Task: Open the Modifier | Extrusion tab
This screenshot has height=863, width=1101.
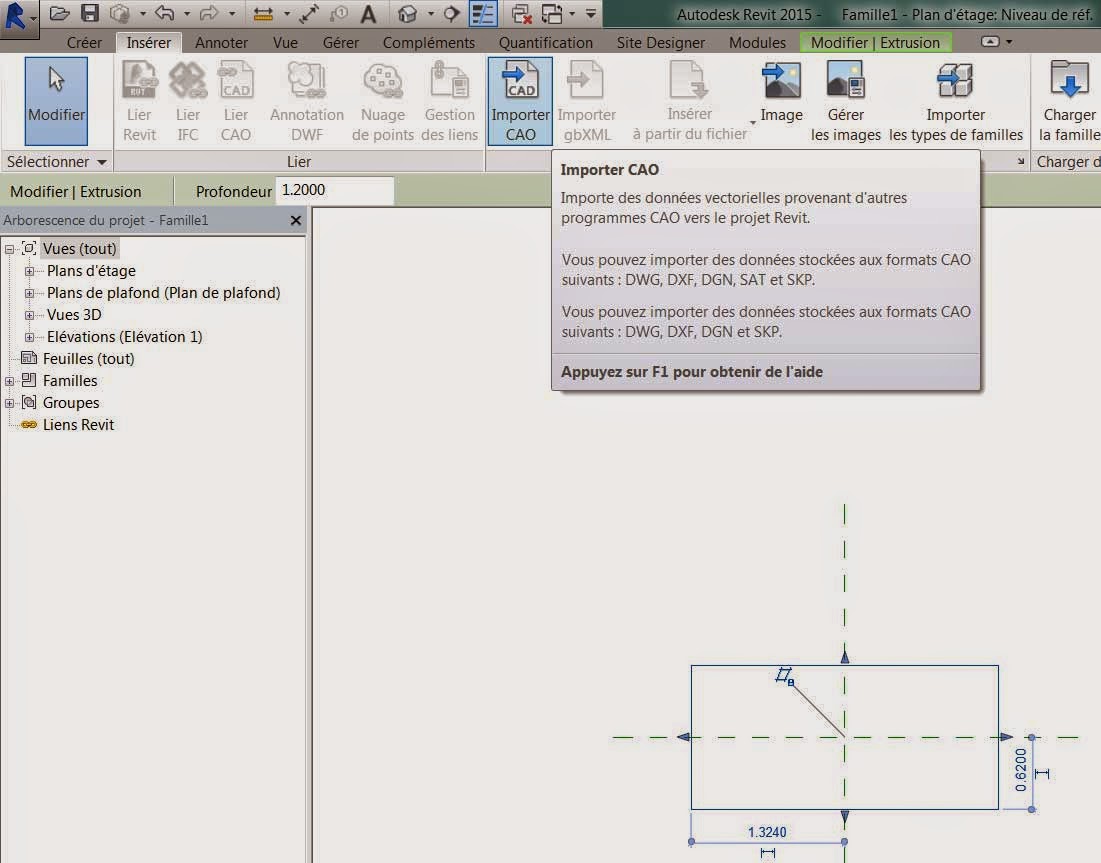Action: (x=875, y=43)
